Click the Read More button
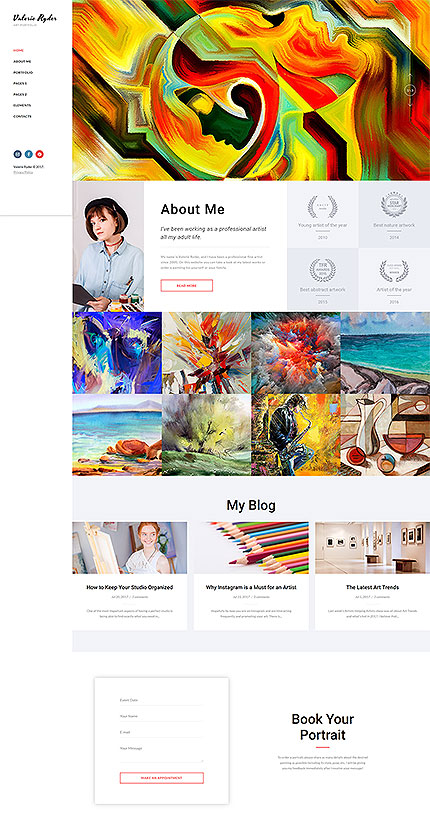Viewport: 430px width, 830px height. point(186,285)
